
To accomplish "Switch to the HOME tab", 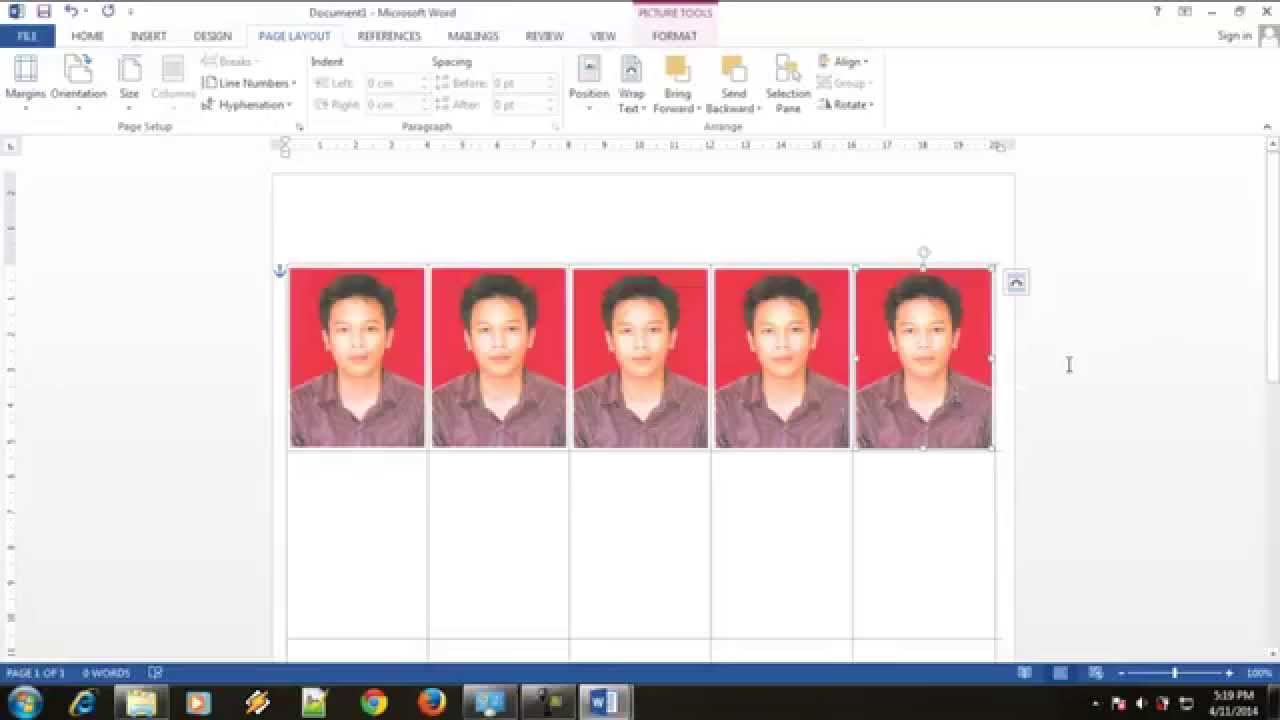I will (x=87, y=36).
